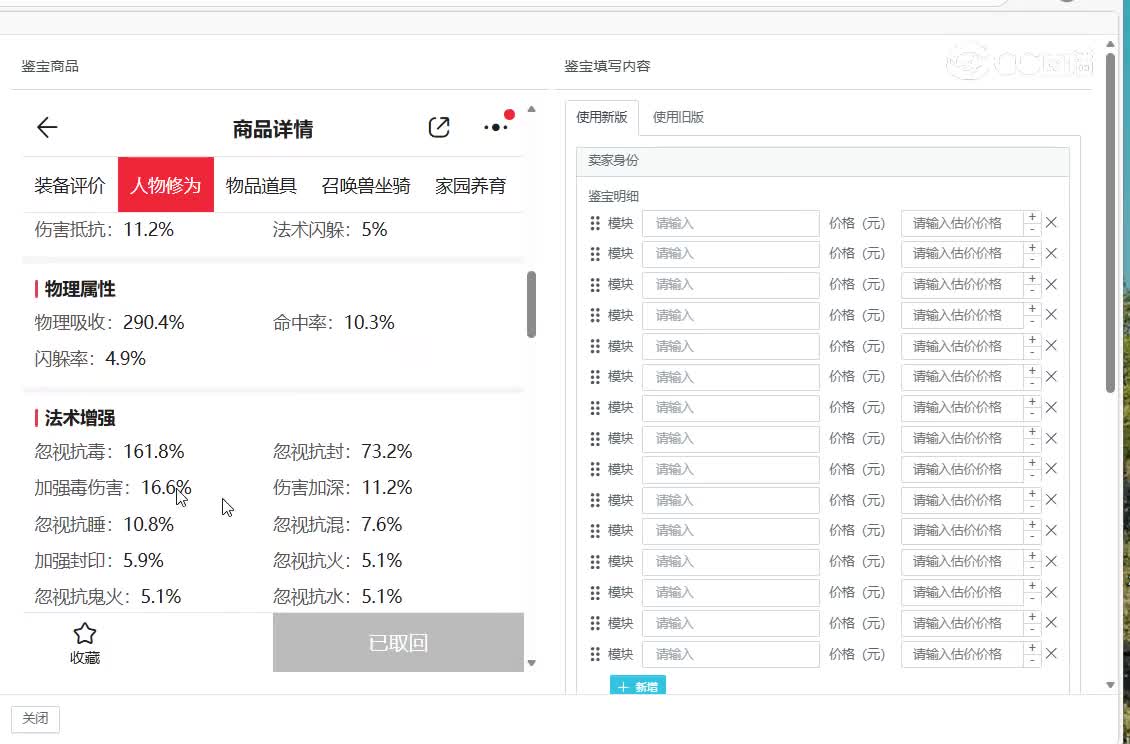Screen dimensions: 1130x744
Task: Open the 装备评价 tab
Action: pyautogui.click(x=70, y=185)
